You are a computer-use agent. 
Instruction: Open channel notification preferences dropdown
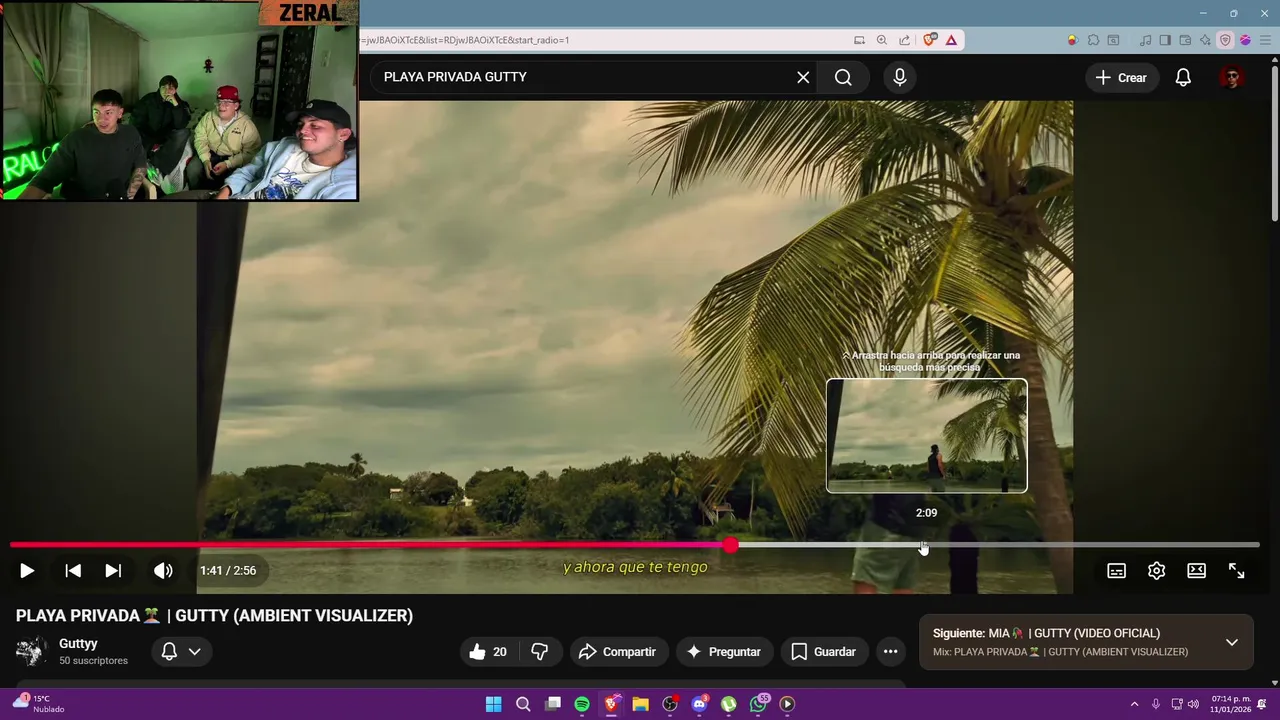(x=181, y=652)
